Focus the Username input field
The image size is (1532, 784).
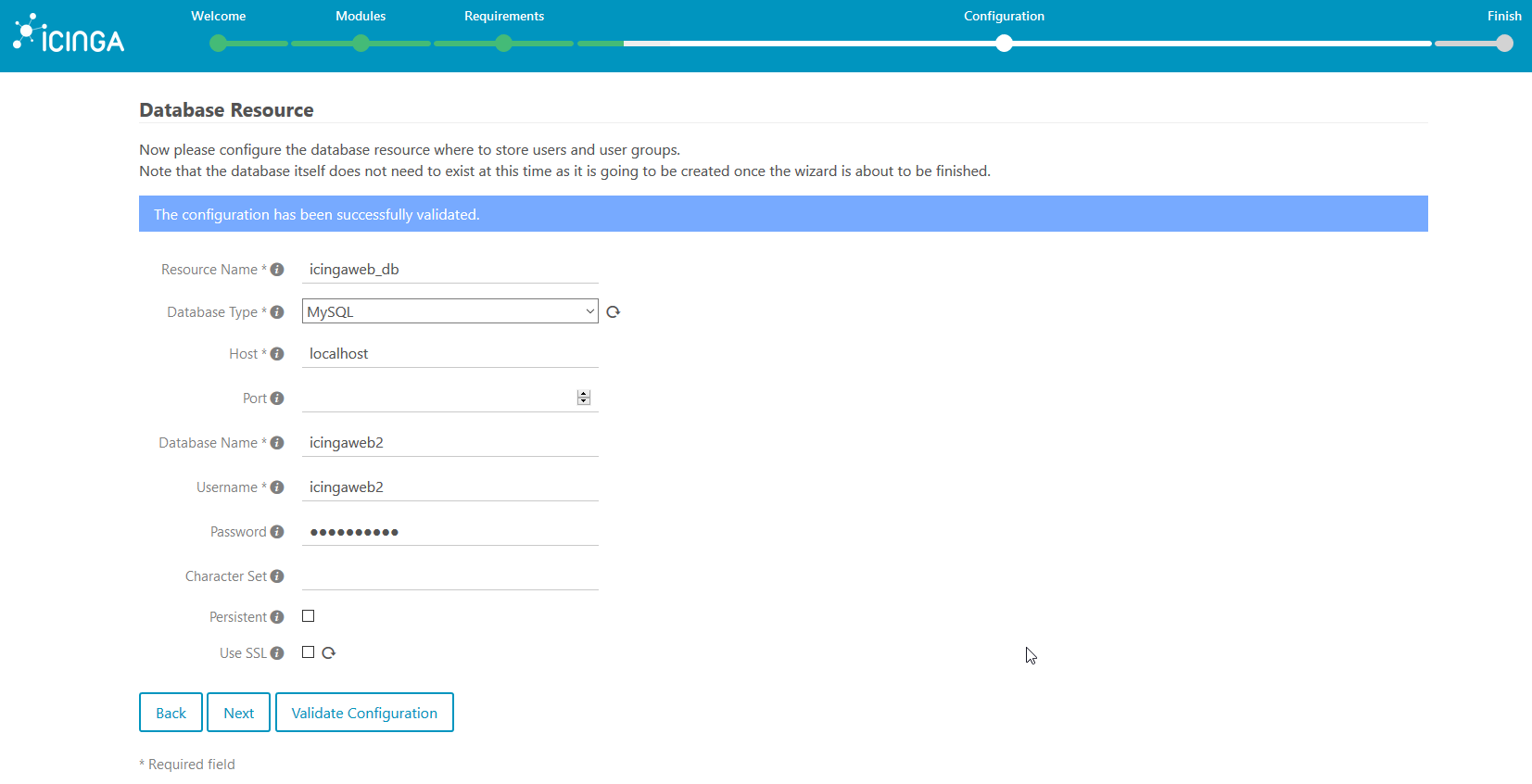click(450, 487)
